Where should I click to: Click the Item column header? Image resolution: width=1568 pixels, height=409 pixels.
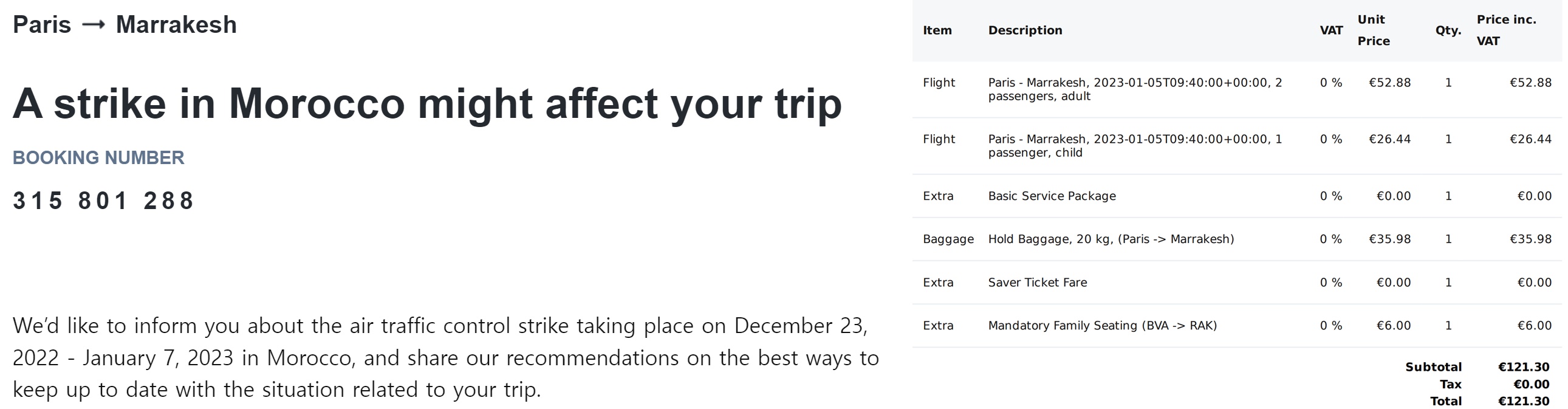pyautogui.click(x=937, y=30)
